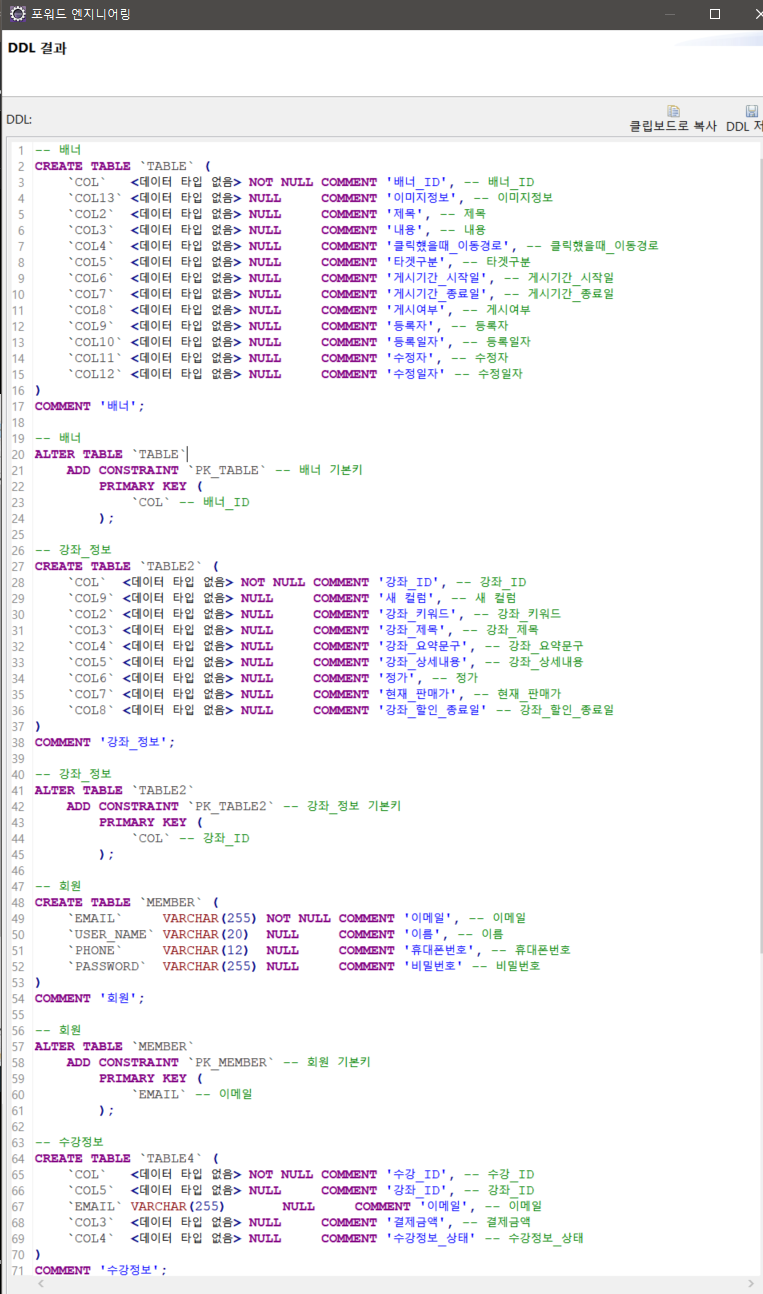This screenshot has width=763, height=1294.
Task: Click `COL13` column name on line 4
Action: (x=94, y=198)
